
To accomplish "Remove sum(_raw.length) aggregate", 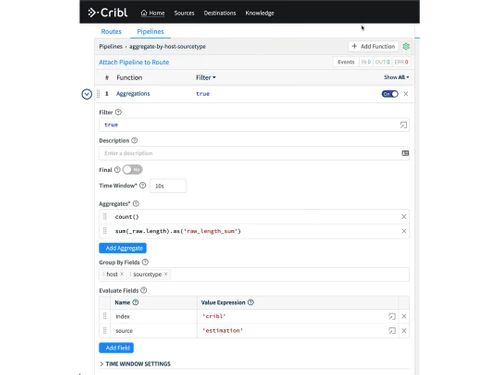I will (404, 231).
